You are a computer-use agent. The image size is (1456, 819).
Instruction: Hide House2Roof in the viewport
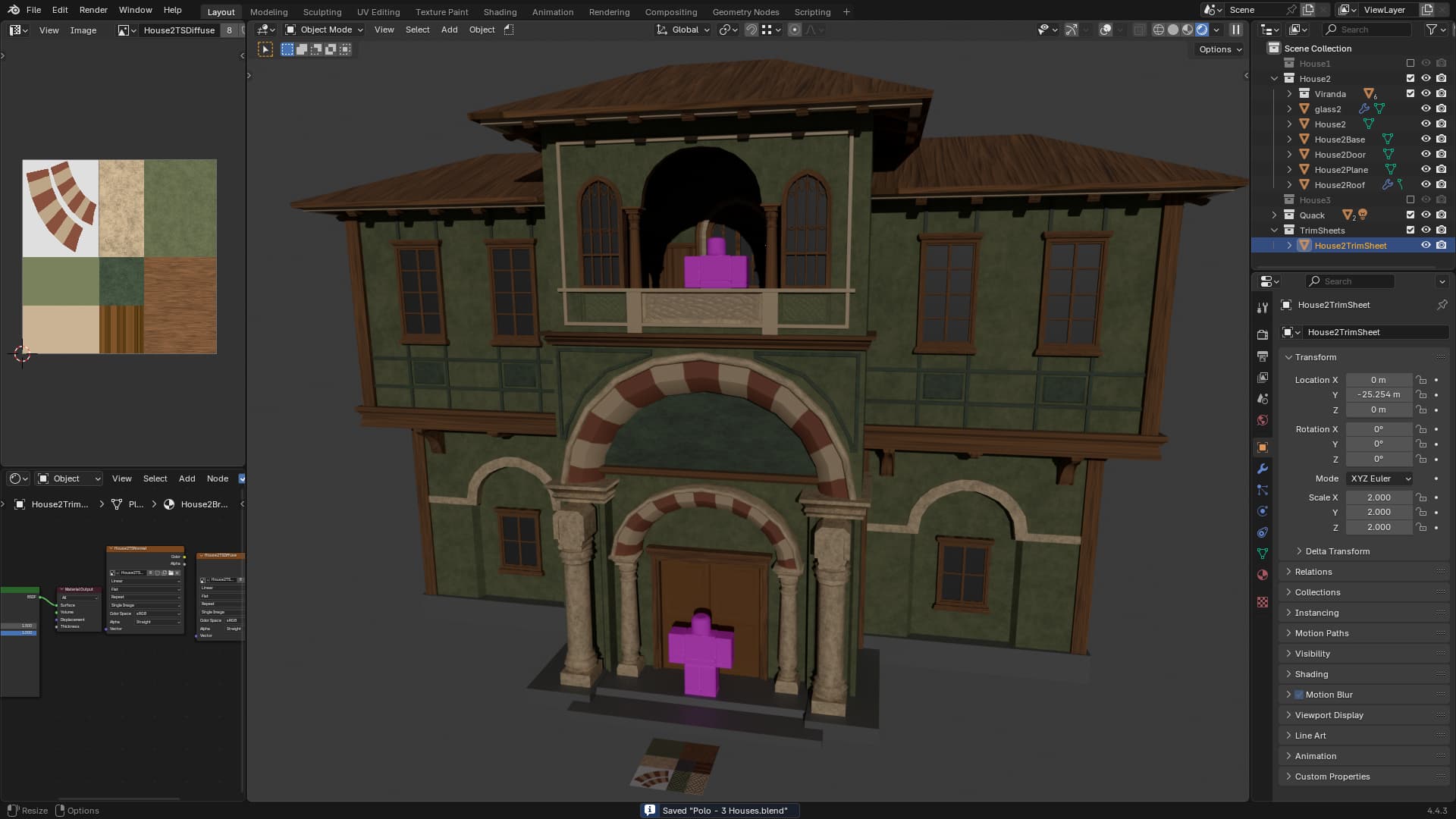tap(1426, 184)
